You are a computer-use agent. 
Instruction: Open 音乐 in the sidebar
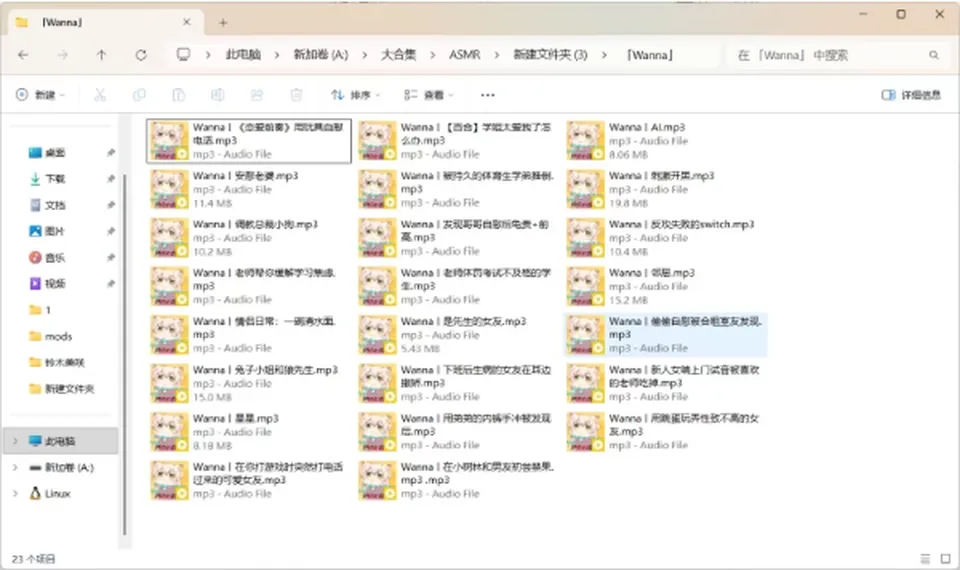55,258
